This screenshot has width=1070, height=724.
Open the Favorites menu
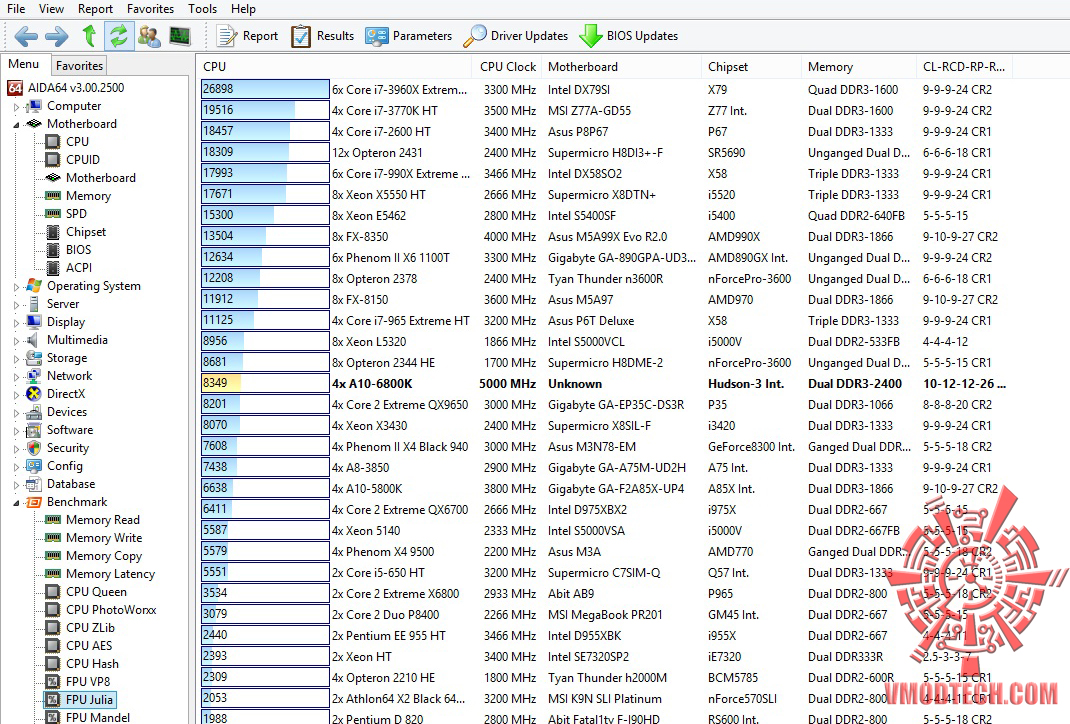150,9
